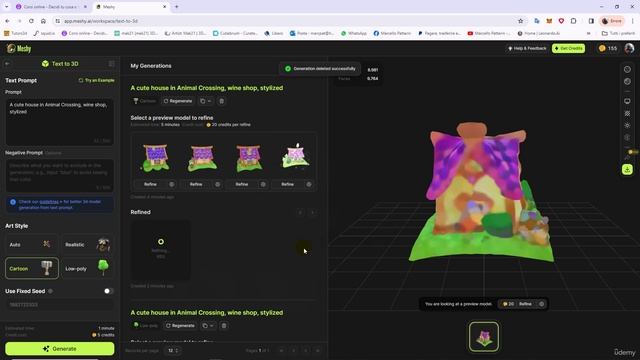This screenshot has width=640, height=360.
Task: Click the second viewer toolbar sphere icon
Action: [x=627, y=82]
